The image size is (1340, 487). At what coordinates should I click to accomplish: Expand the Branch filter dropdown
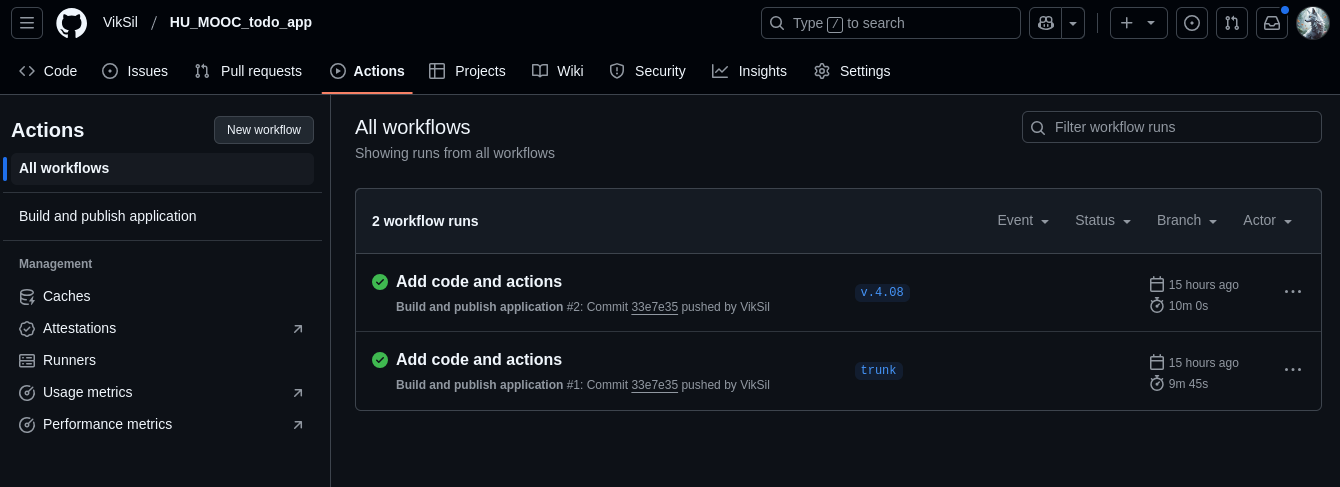[x=1187, y=221]
